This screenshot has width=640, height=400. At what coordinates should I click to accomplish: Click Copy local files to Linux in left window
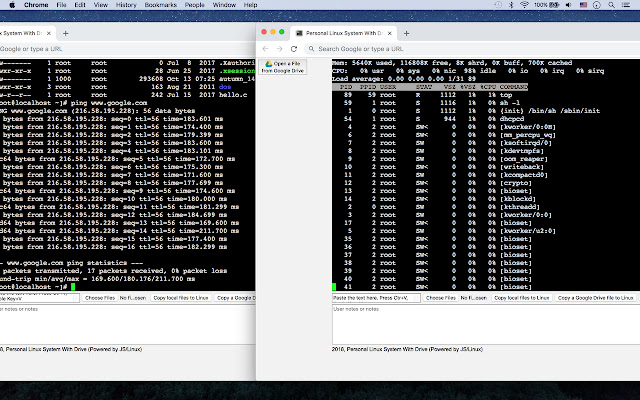coord(181,298)
